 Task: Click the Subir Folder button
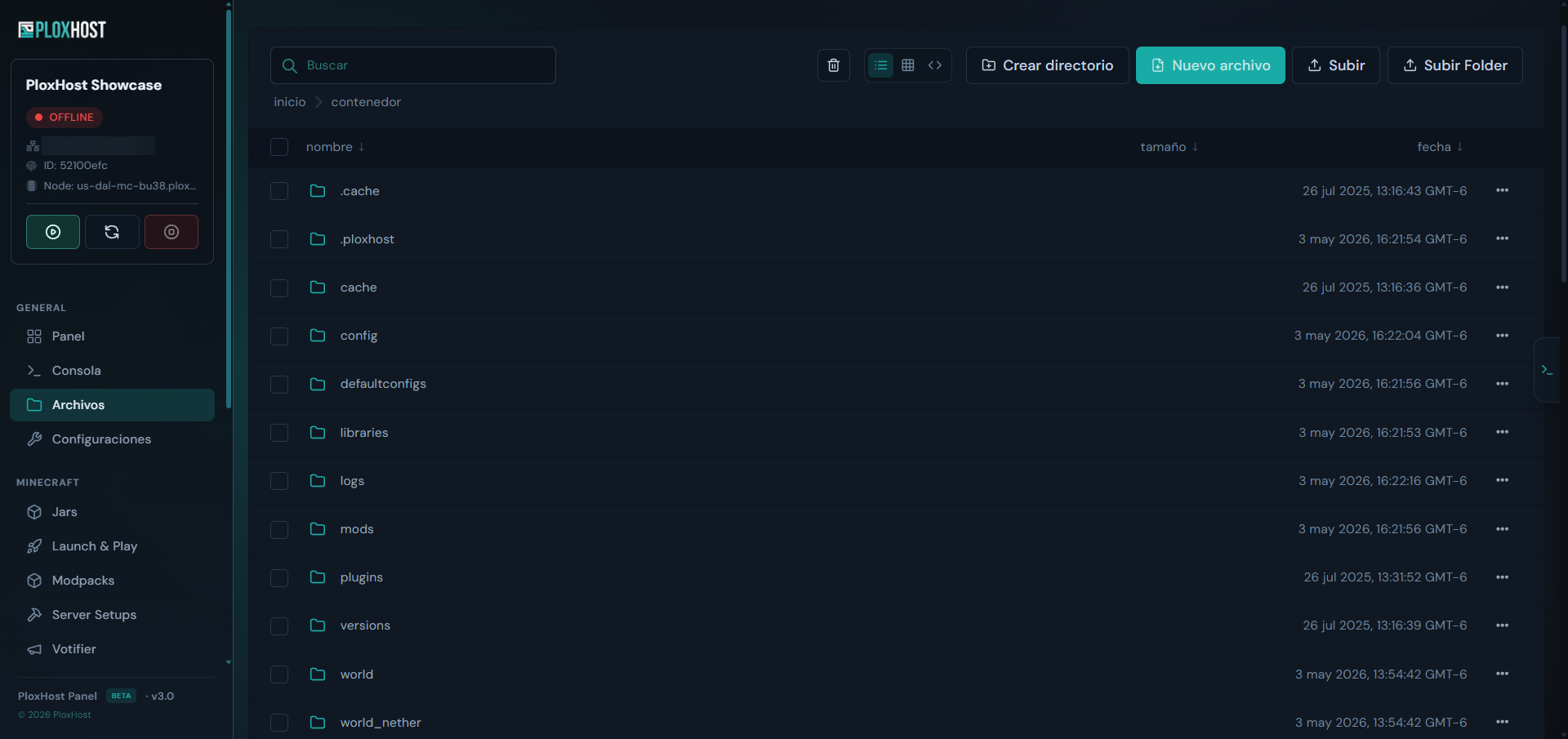(1455, 65)
